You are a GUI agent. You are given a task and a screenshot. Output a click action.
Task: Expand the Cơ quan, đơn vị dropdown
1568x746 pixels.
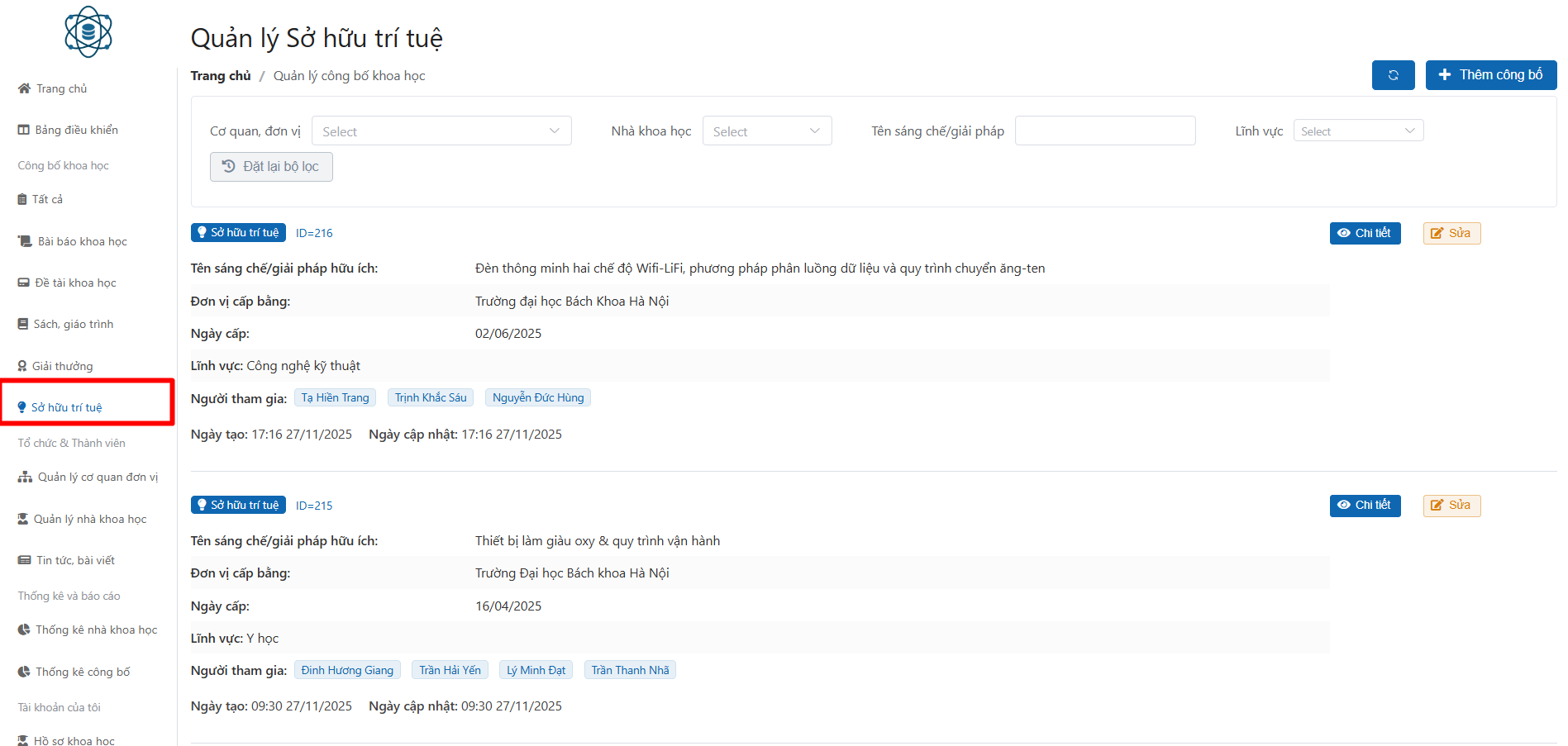(x=441, y=131)
